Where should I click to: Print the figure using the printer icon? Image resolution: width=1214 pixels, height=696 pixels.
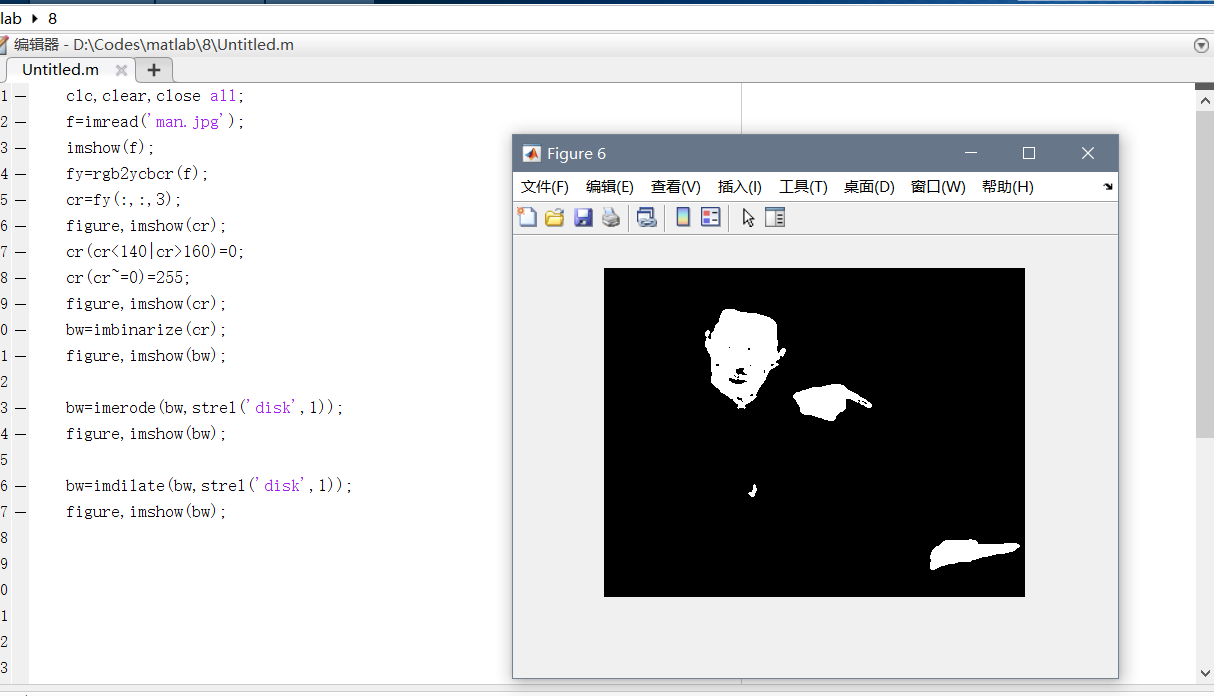coord(611,217)
